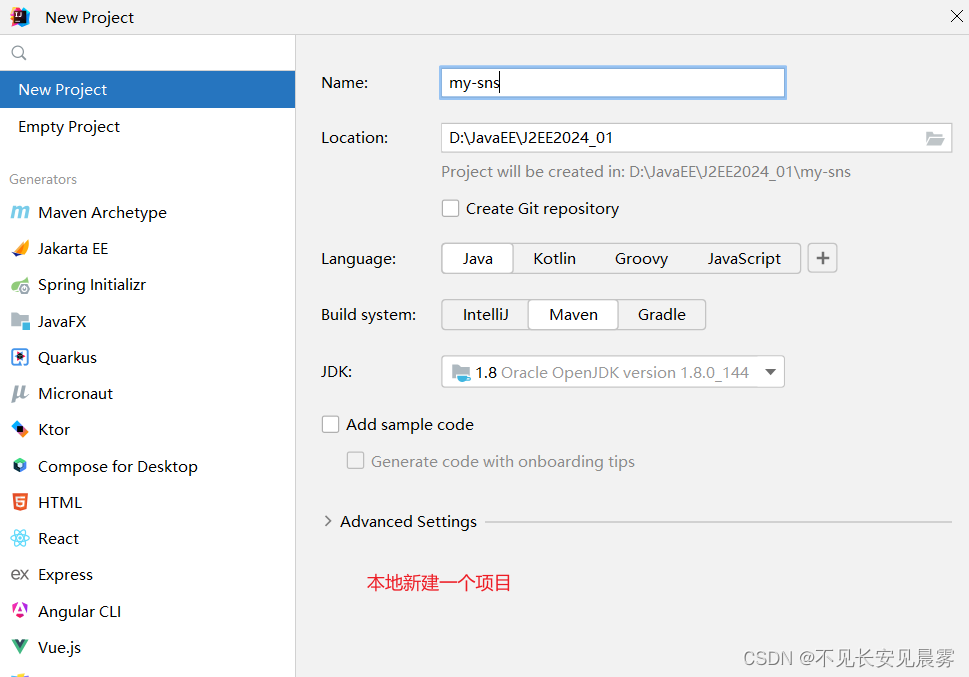Select Maven build system
Screen dimensions: 969x677
click(573, 315)
